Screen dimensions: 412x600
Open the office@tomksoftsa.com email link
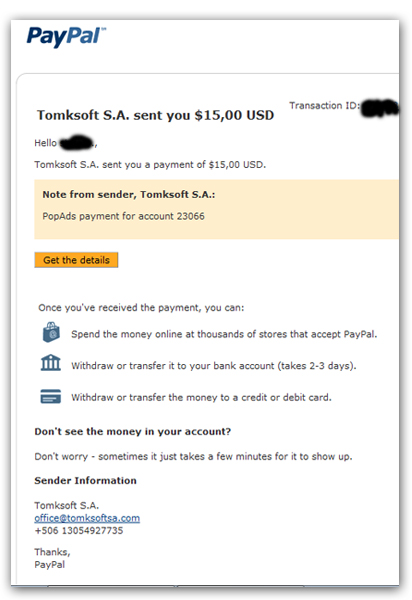coord(87,518)
